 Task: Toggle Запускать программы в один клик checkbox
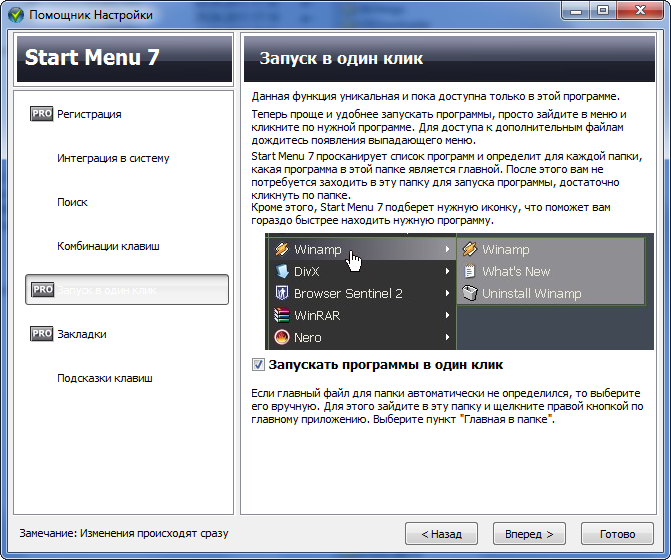258,364
